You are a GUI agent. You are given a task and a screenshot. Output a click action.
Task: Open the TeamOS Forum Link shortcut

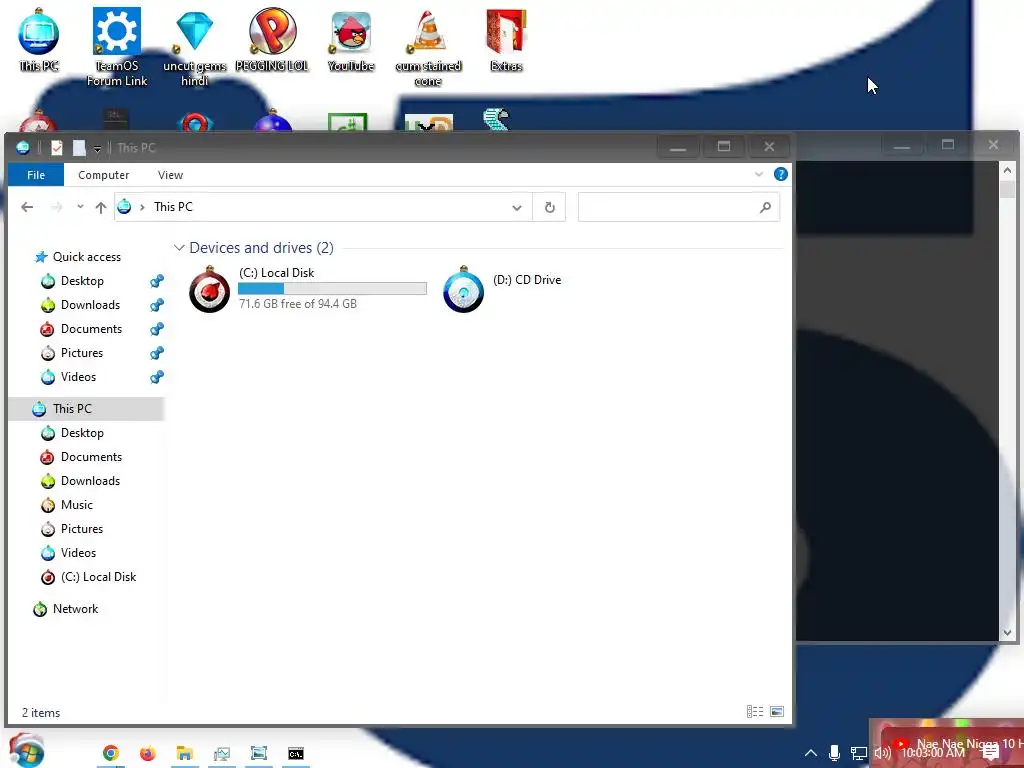(117, 47)
